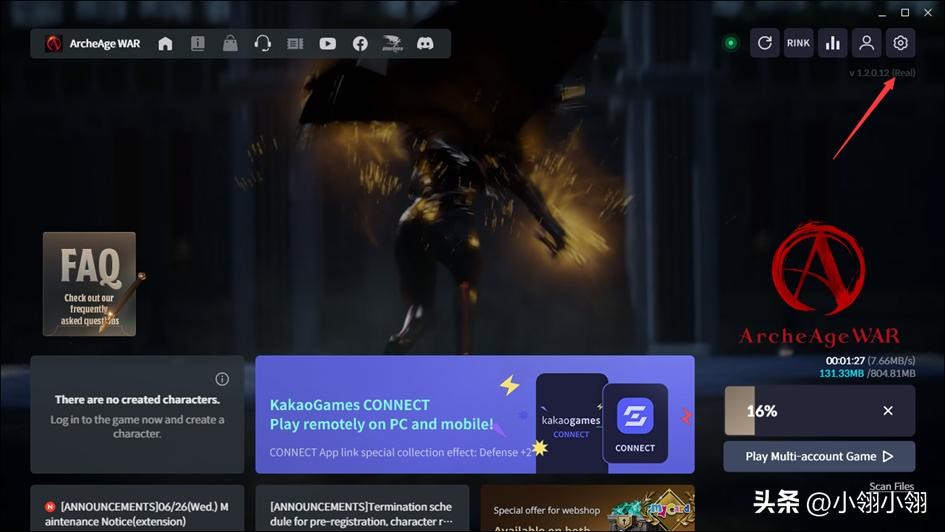Cancel the download with X button
Viewport: 945px width, 532px height.
click(x=888, y=411)
